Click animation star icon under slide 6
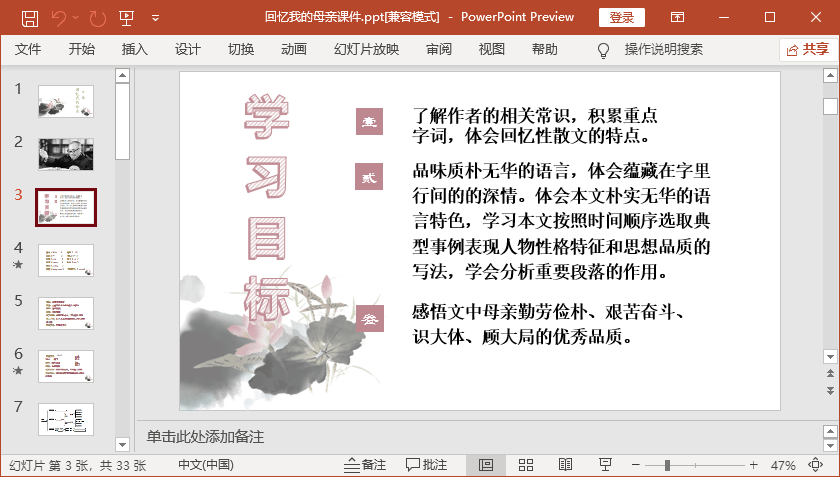 (x=18, y=370)
